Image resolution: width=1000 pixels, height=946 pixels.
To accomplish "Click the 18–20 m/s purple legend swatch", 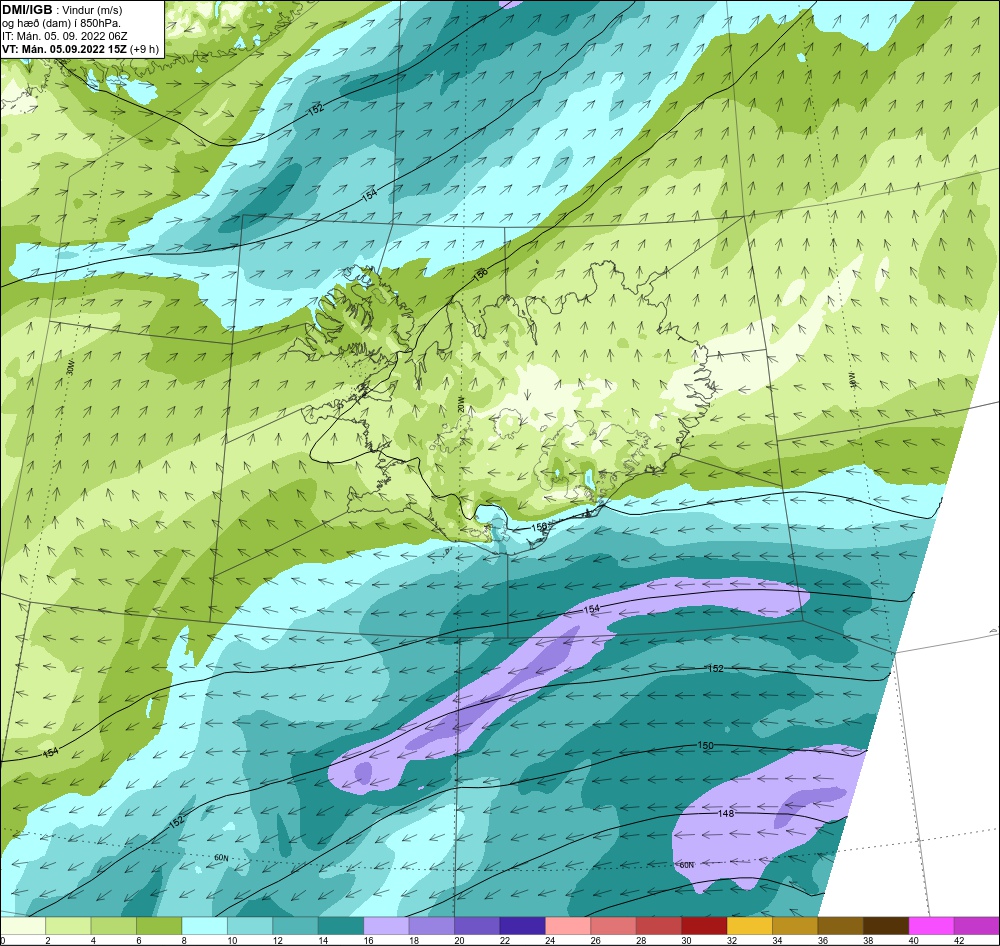I will pos(431,926).
